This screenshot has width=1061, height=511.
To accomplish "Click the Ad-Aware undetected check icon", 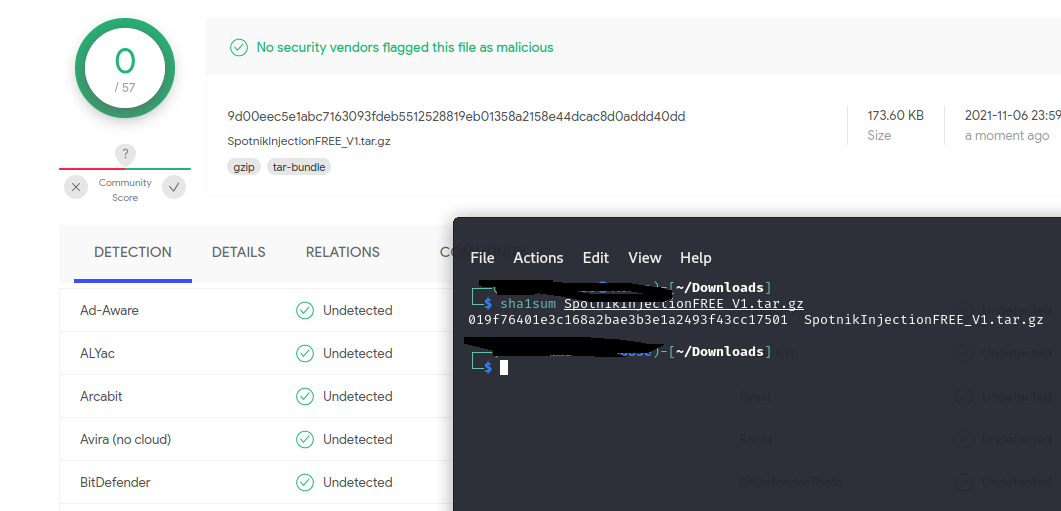I will [304, 311].
